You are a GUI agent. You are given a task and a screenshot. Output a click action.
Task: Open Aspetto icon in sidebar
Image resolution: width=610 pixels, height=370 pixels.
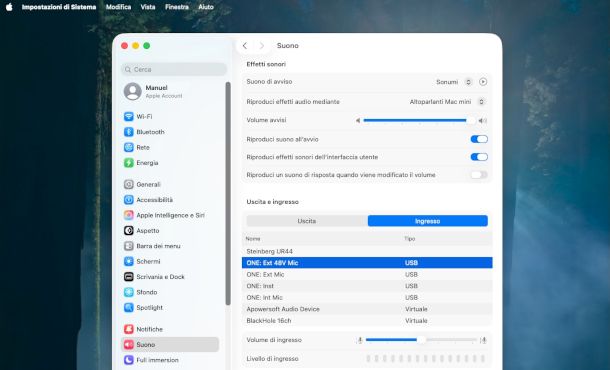129,231
